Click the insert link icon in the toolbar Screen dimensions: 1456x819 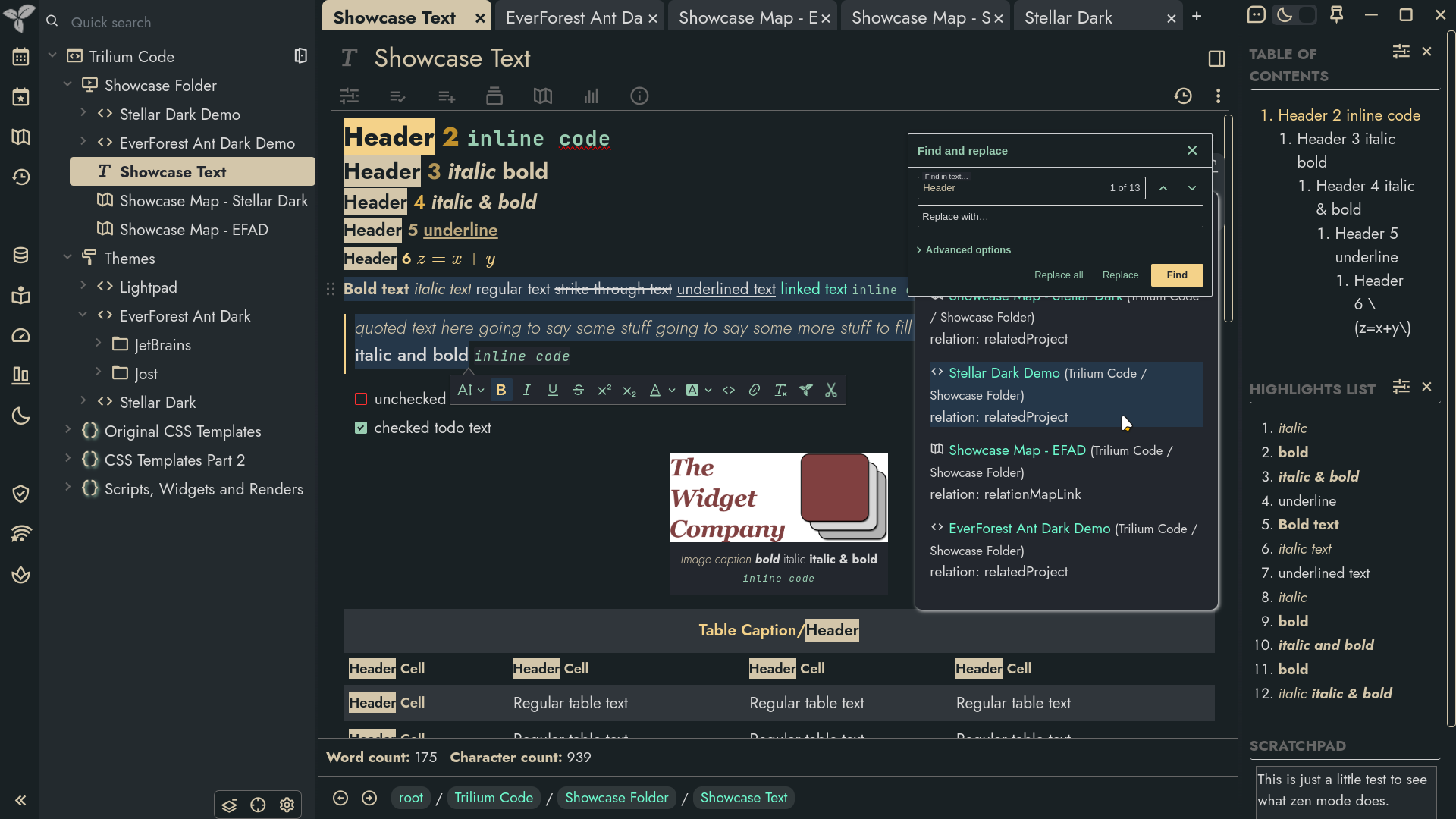755,390
